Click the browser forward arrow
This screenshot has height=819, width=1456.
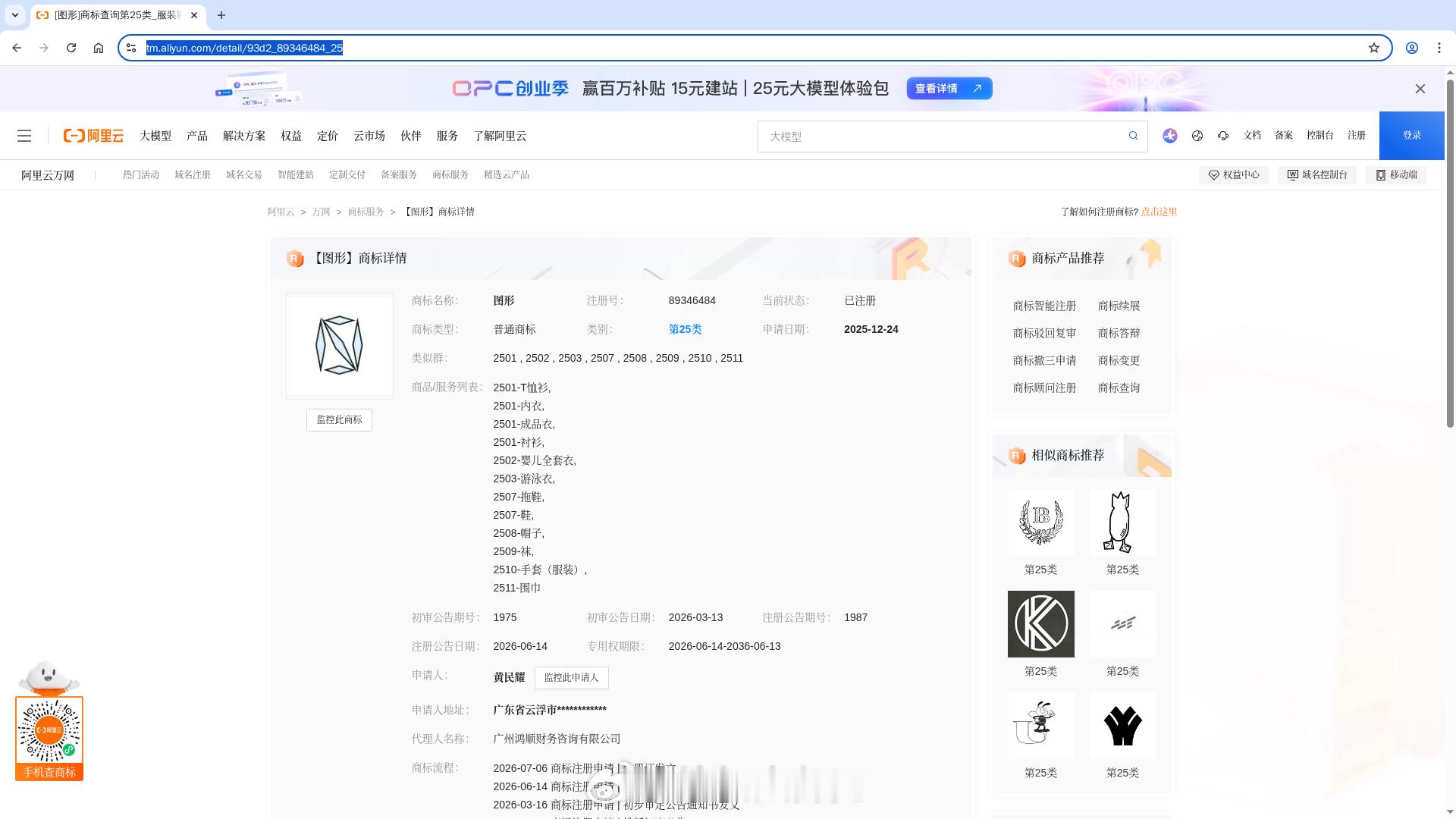(x=44, y=48)
